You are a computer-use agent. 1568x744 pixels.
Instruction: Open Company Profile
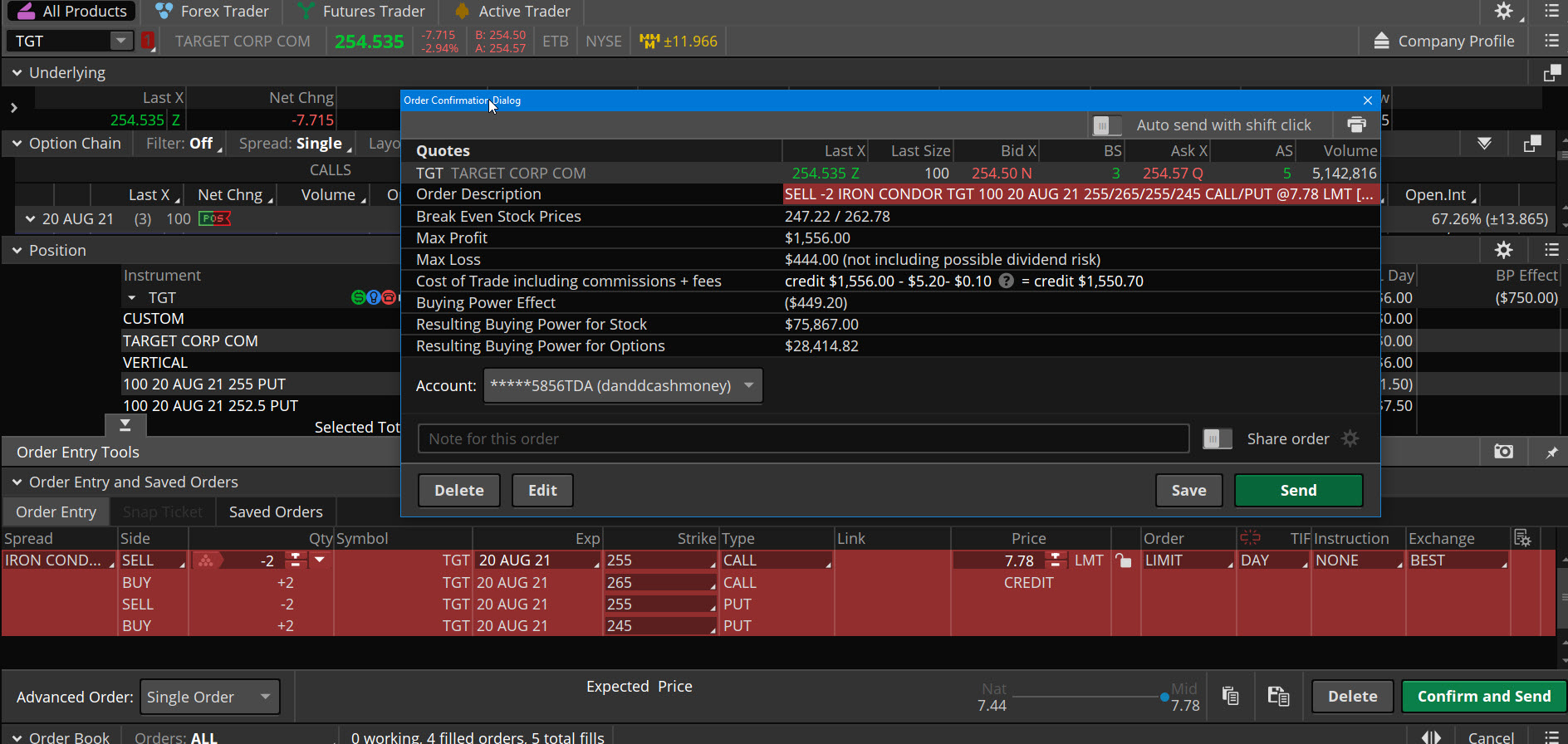click(1443, 41)
